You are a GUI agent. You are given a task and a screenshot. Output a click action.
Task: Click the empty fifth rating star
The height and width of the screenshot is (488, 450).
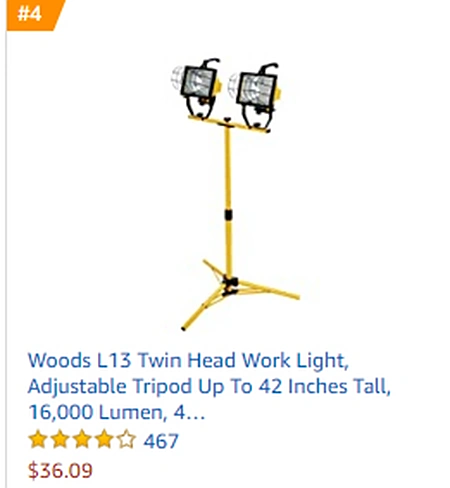[126, 439]
